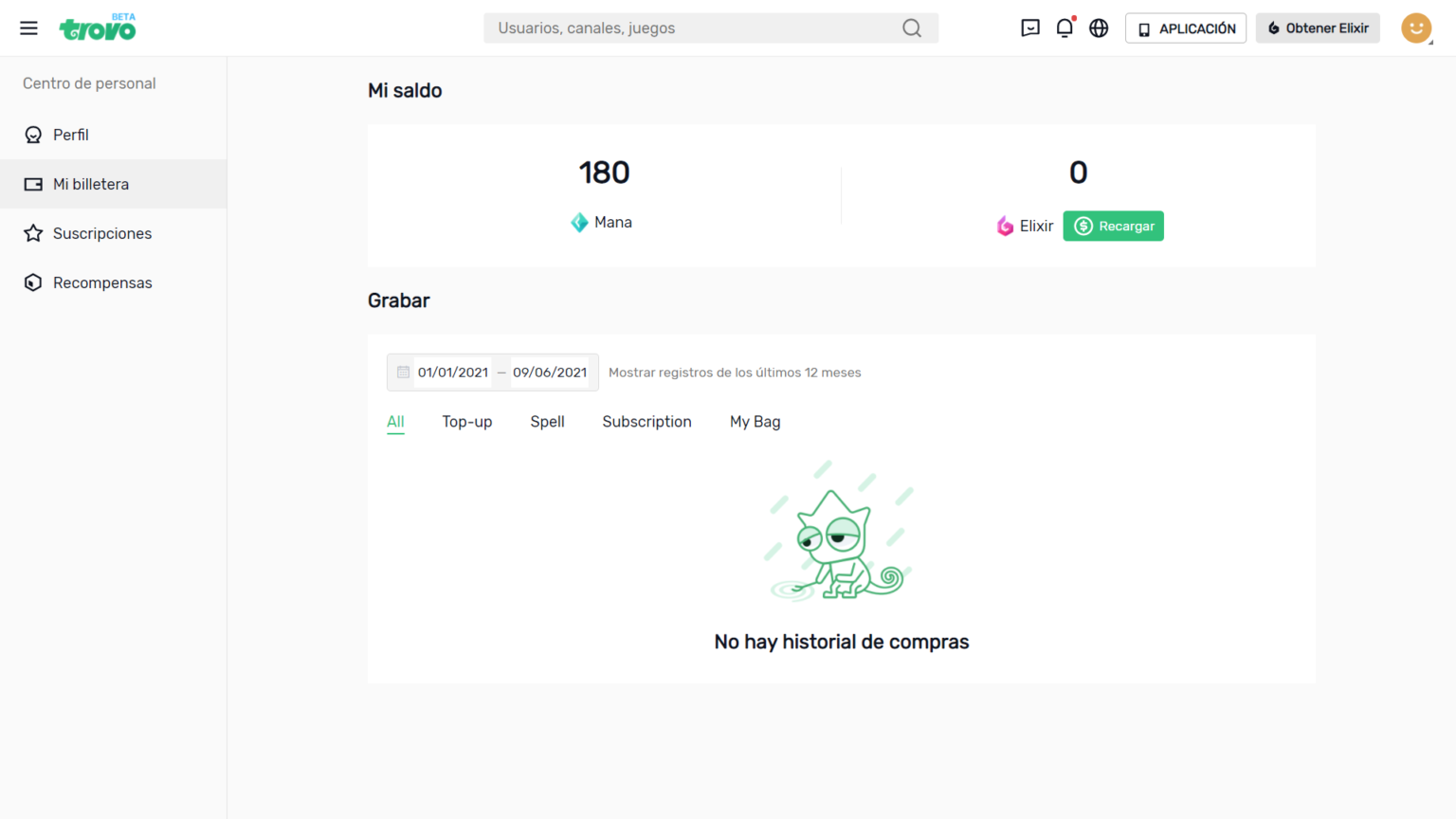Click the profile avatar in top right
The width and height of the screenshot is (1456, 819).
click(1416, 27)
